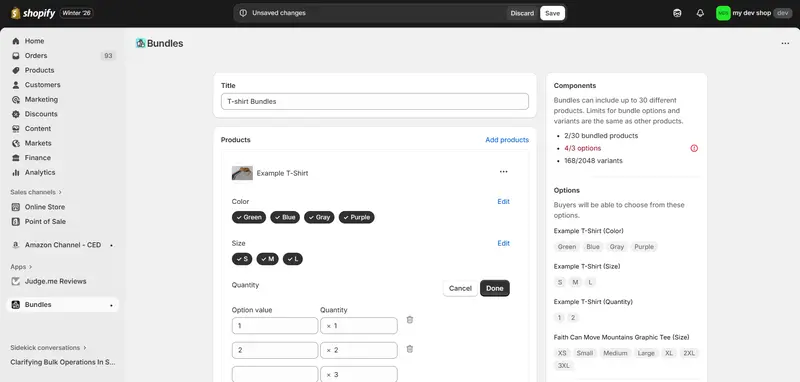
Task: Click the Content icon
Action: [16, 129]
